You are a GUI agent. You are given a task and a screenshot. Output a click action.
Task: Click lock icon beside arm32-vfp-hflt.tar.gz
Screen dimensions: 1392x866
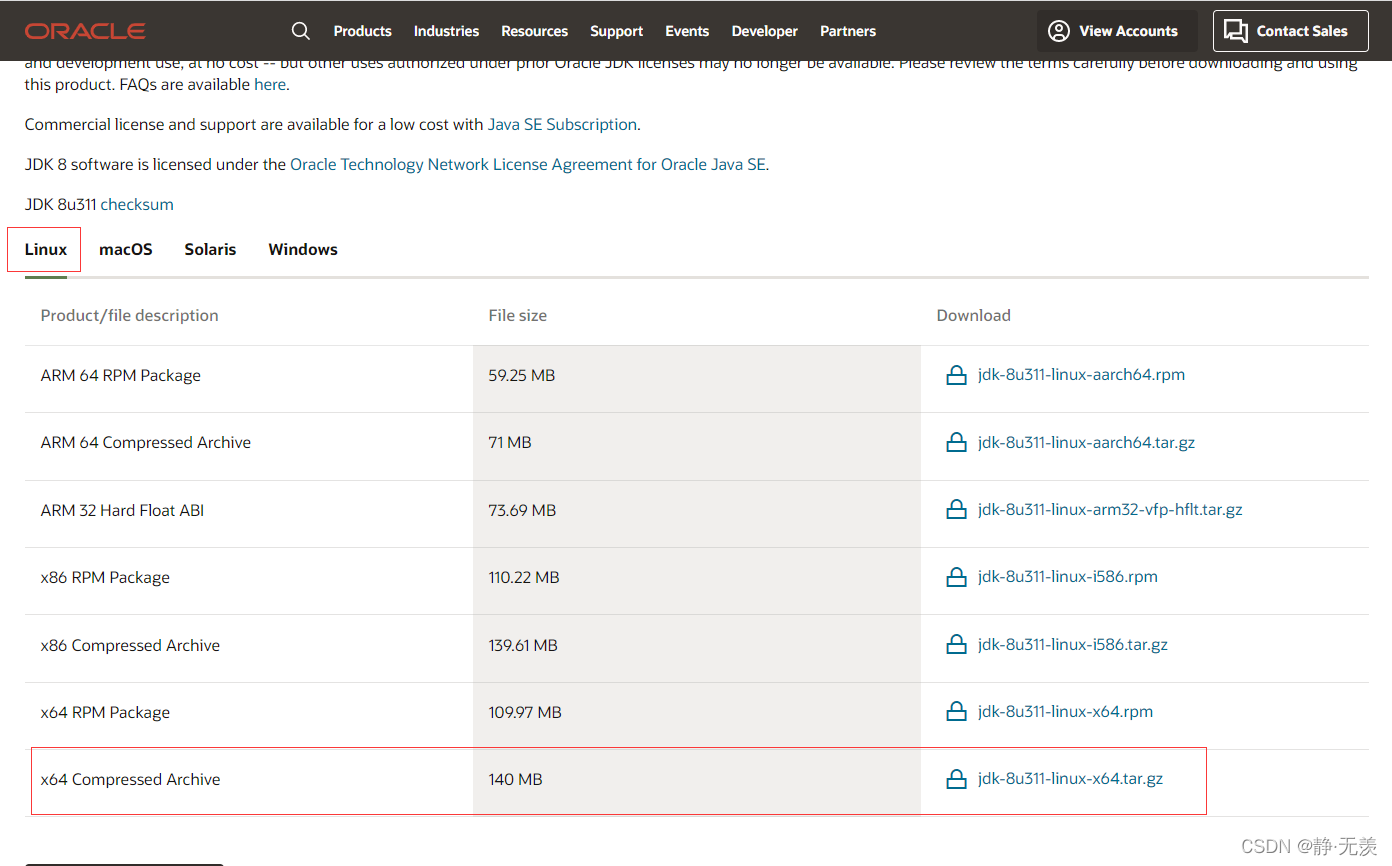pyautogui.click(x=956, y=509)
